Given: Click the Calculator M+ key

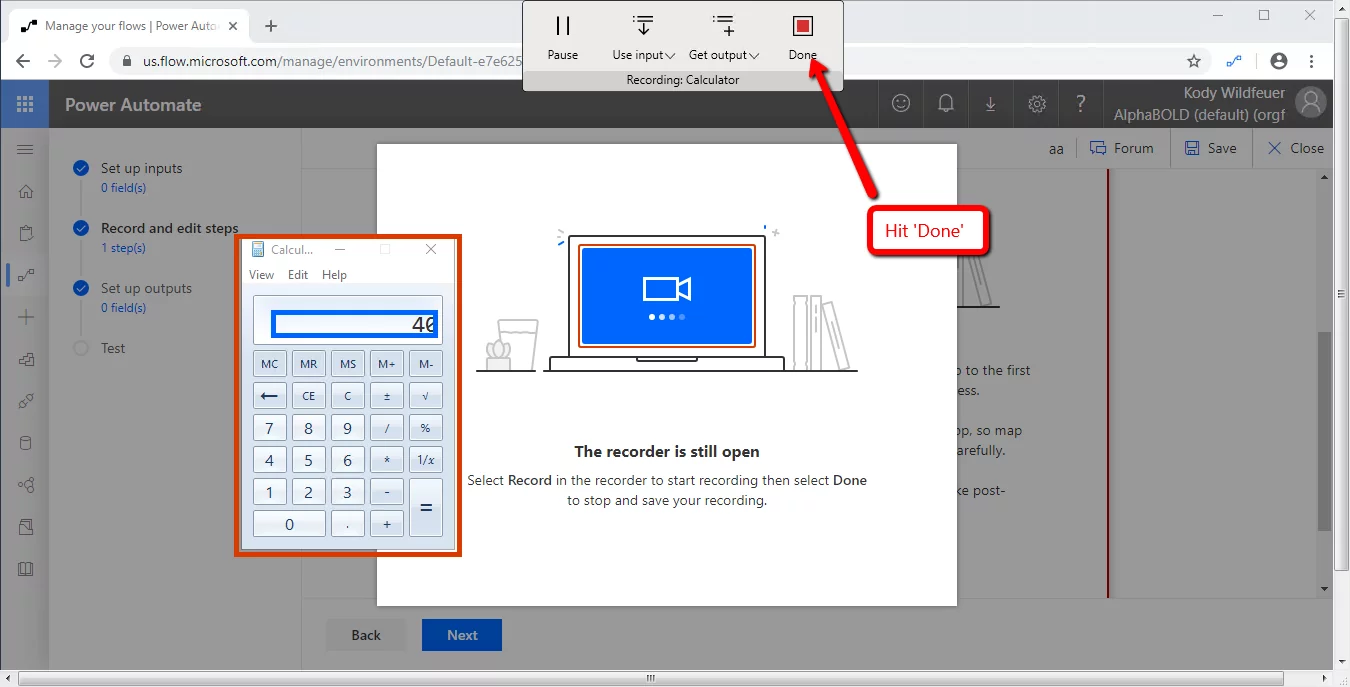Looking at the screenshot, I should pos(387,364).
